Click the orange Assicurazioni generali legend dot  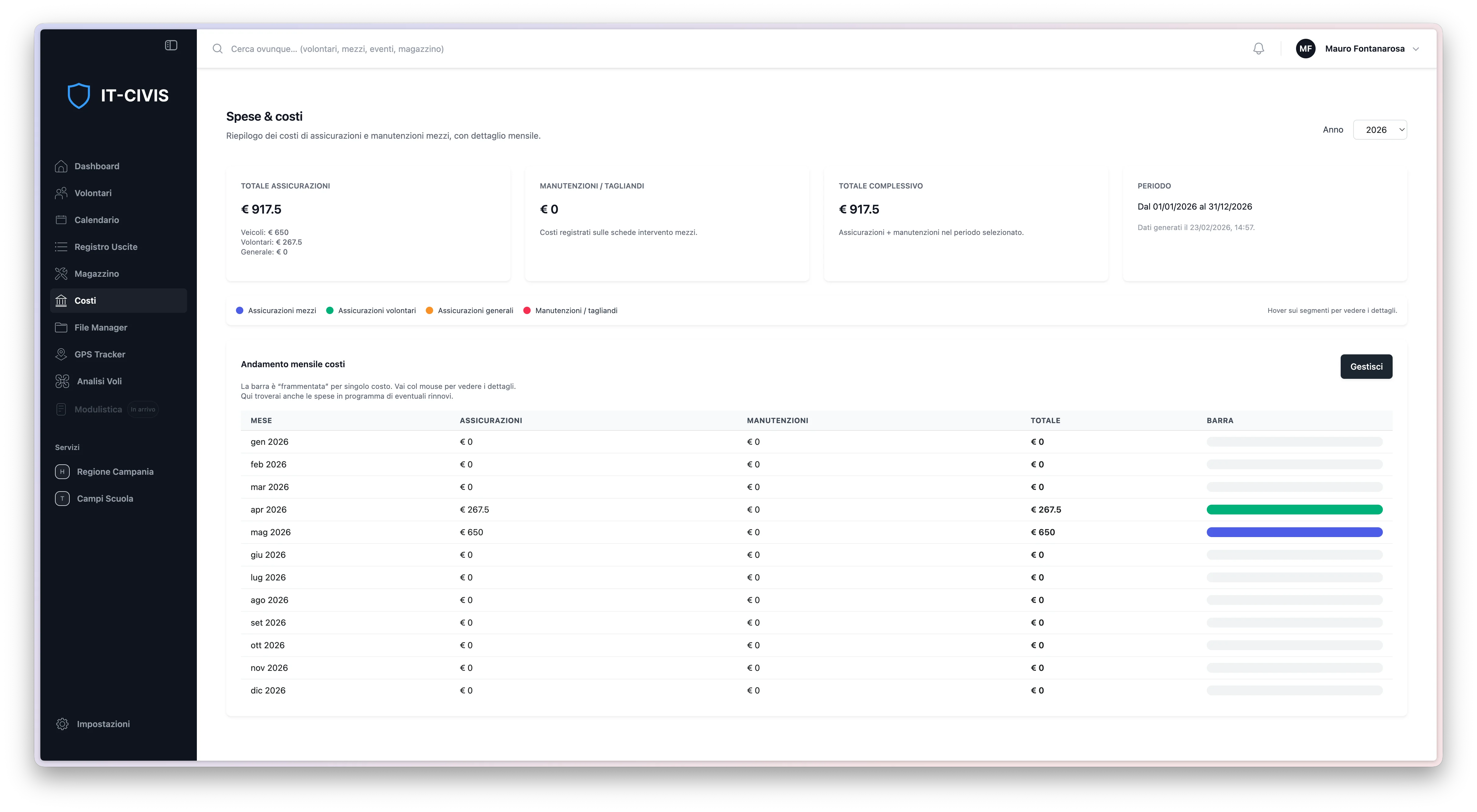(429, 311)
